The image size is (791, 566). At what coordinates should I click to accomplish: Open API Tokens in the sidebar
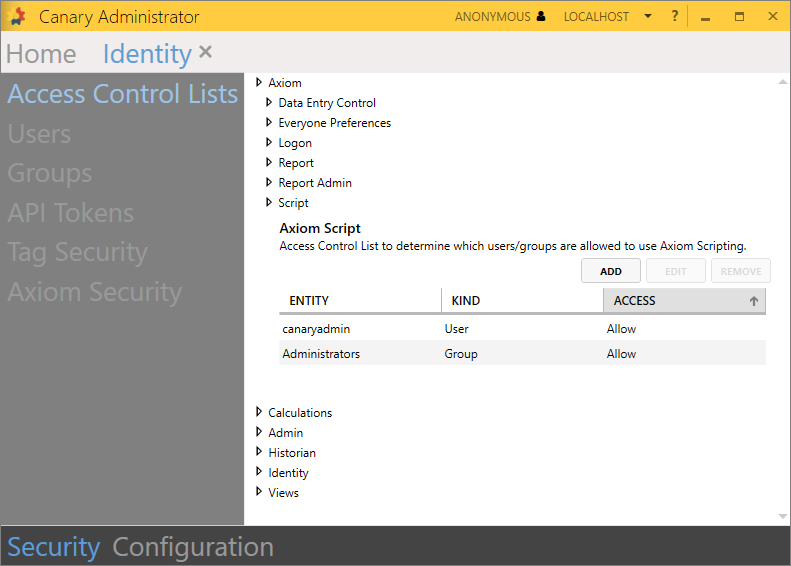pos(70,213)
